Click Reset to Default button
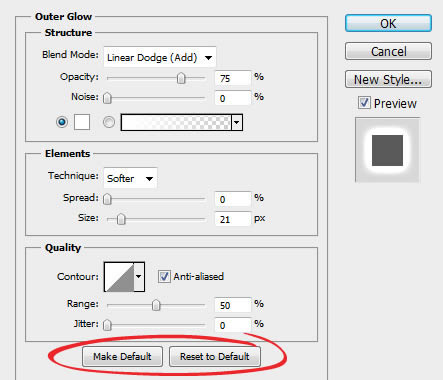The image size is (443, 380). (x=215, y=356)
